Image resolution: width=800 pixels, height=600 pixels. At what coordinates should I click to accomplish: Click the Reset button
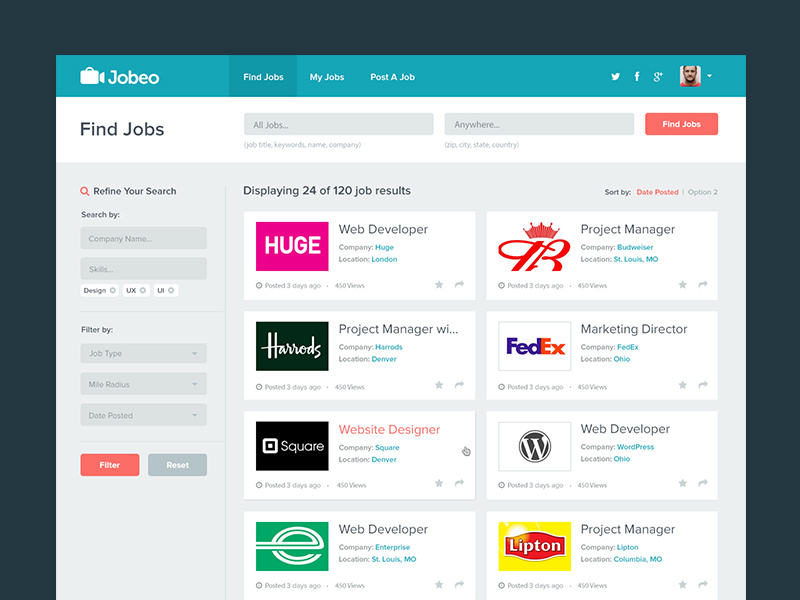coord(178,465)
